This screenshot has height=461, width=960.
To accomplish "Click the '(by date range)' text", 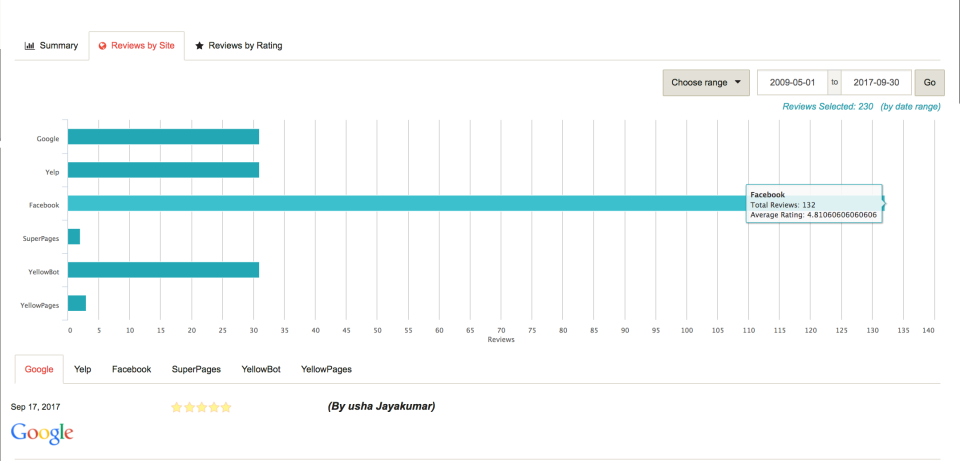I will [910, 107].
